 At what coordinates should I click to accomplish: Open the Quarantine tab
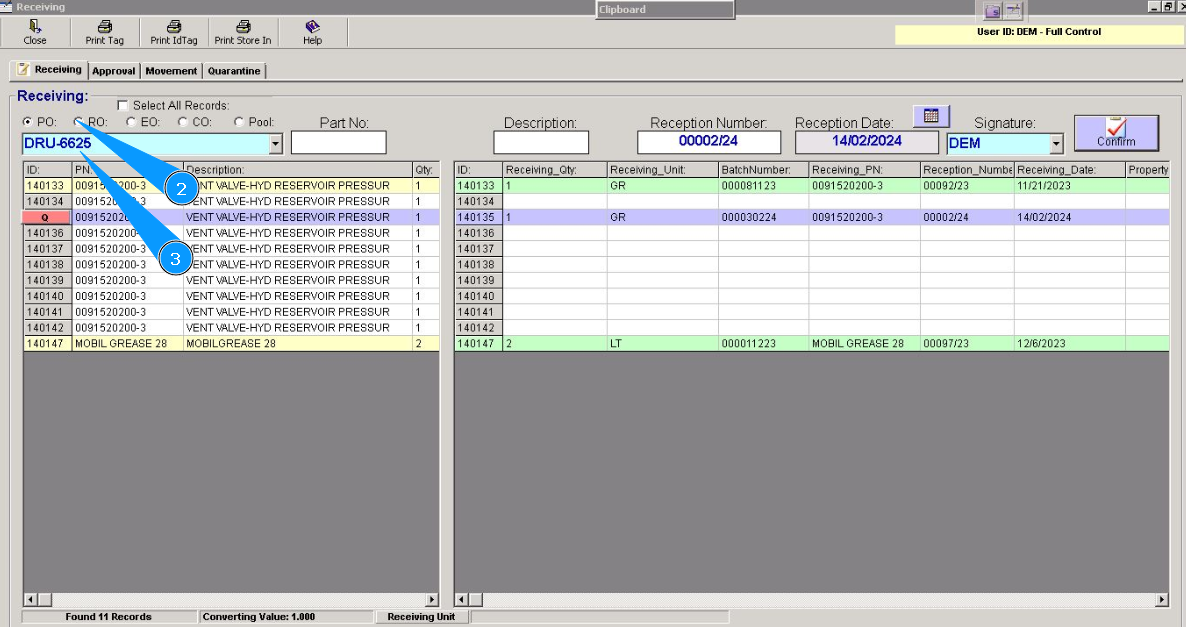coord(234,71)
